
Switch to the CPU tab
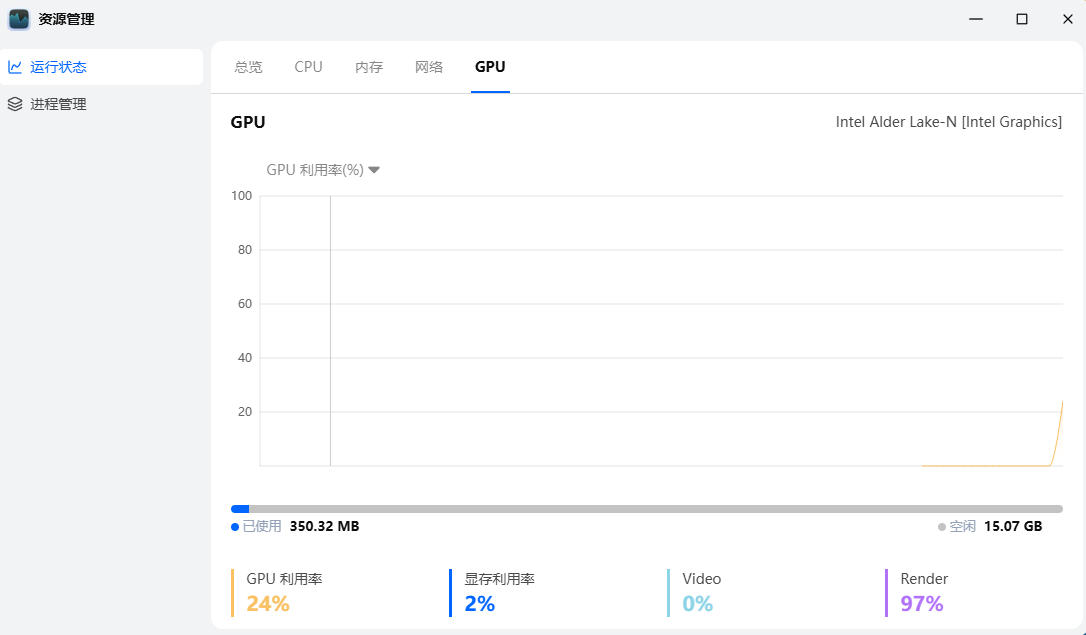(308, 67)
